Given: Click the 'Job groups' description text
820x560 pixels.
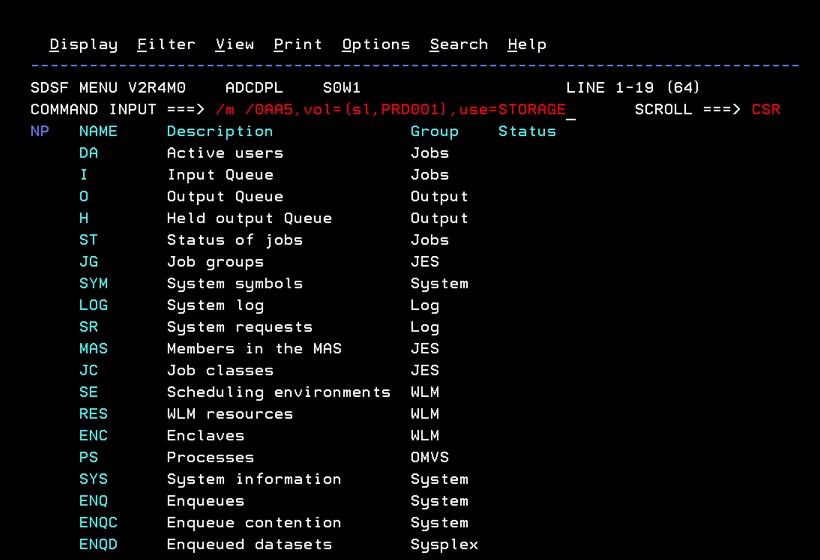Looking at the screenshot, I should [x=215, y=262].
